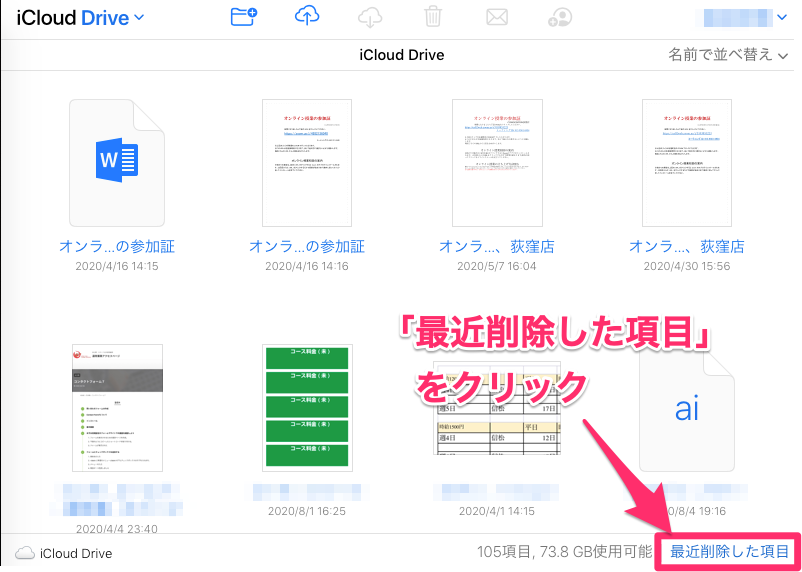Click the new folder icon
This screenshot has height=572, width=802.
coord(243,17)
